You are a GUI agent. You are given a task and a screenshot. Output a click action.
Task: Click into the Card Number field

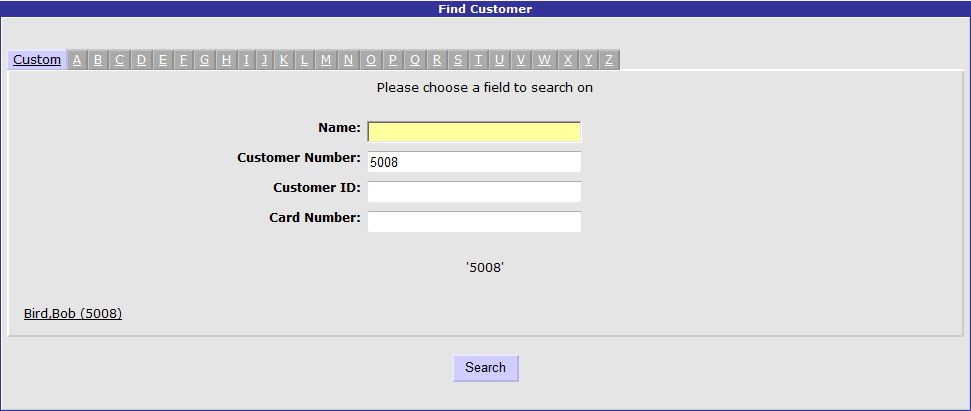click(x=474, y=222)
